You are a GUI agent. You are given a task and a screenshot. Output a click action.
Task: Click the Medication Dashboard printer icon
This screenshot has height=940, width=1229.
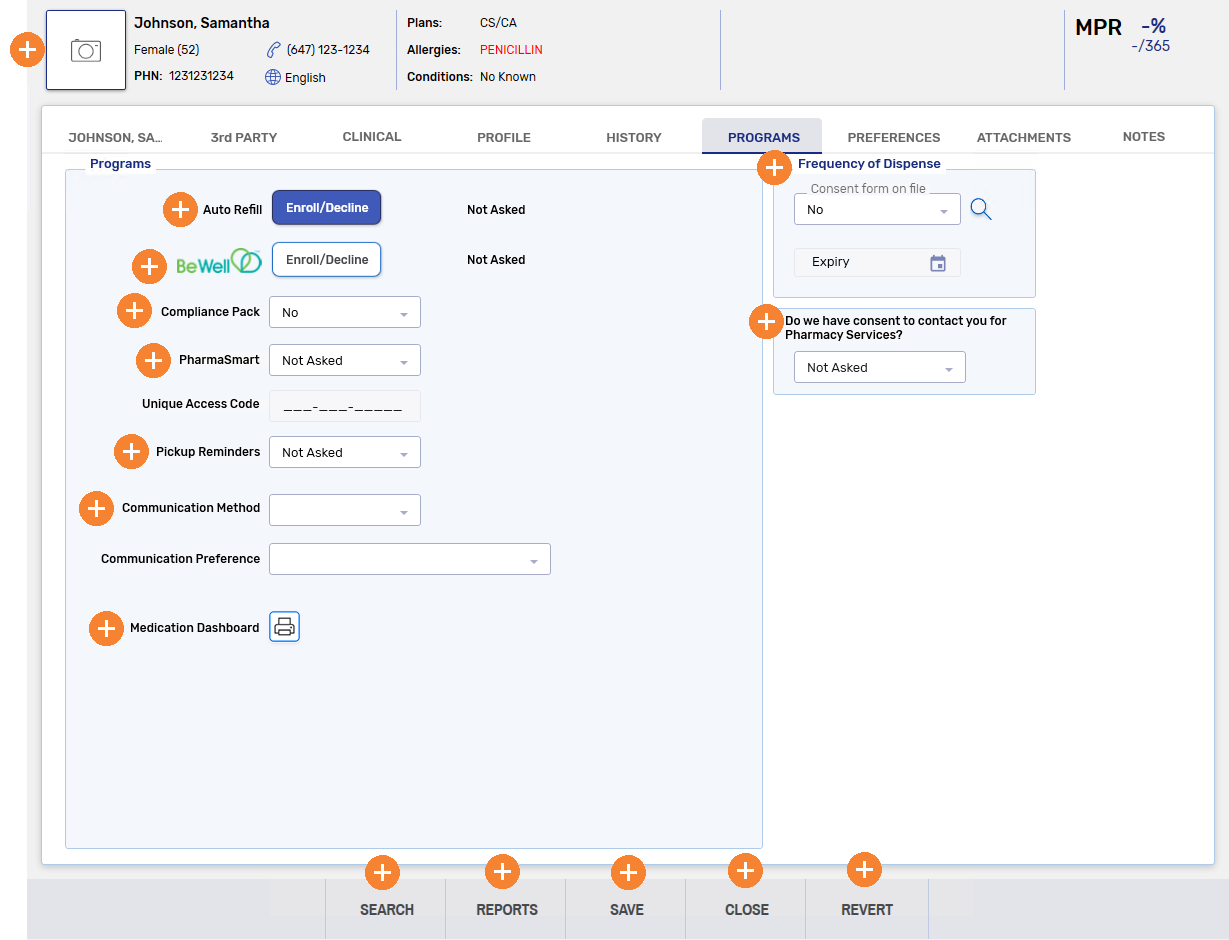(284, 627)
